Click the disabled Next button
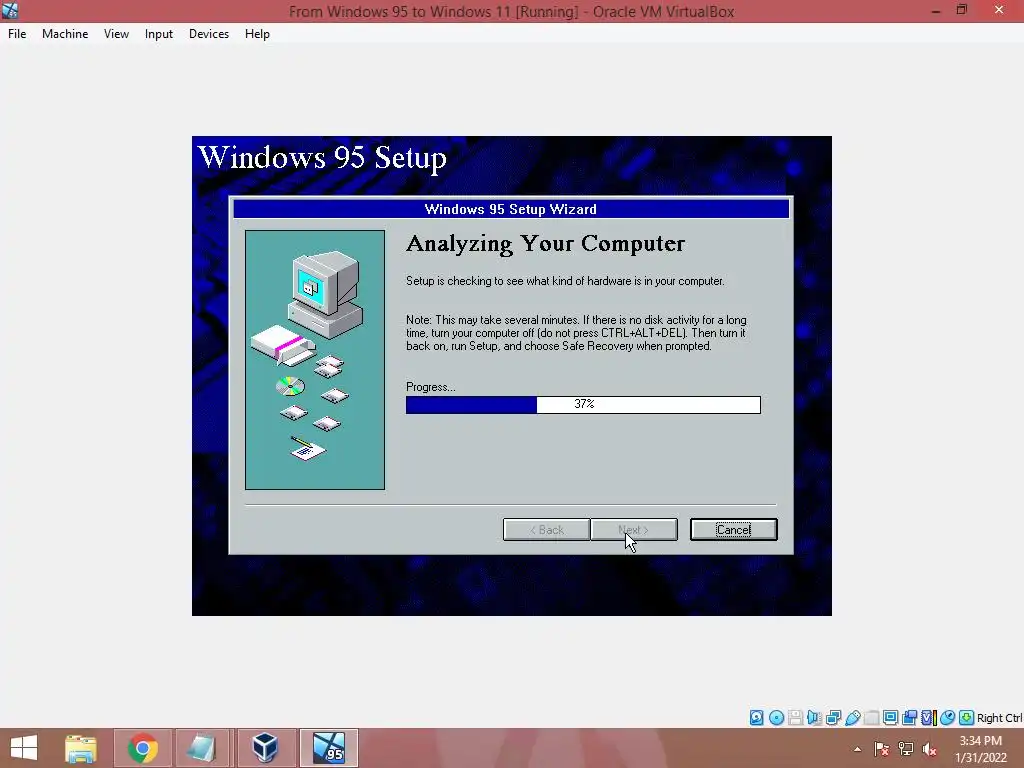1024x768 pixels. pos(633,530)
